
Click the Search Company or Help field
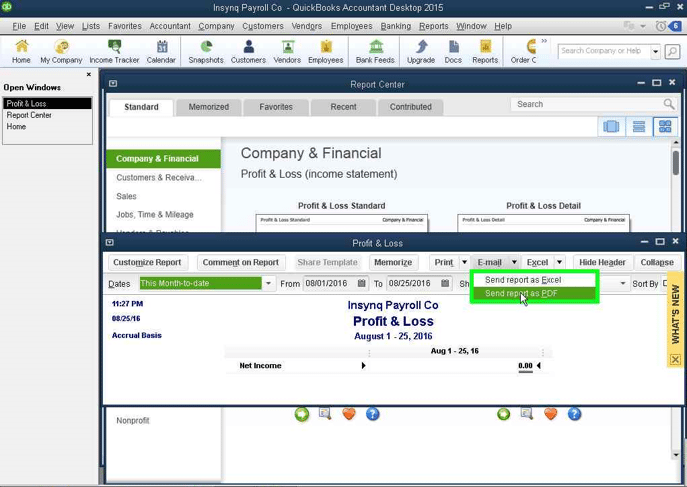604,51
